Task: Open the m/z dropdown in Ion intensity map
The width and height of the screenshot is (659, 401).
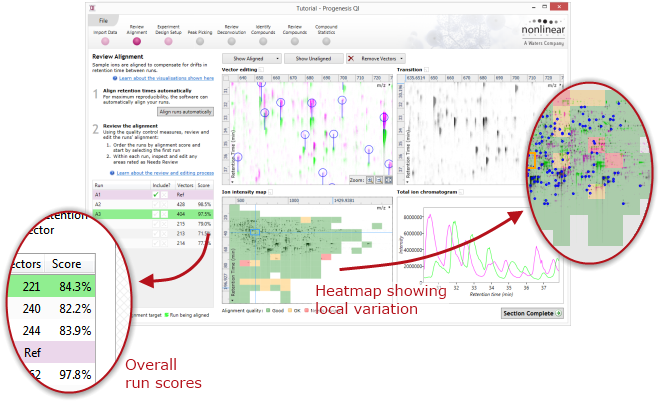Action: [390, 208]
